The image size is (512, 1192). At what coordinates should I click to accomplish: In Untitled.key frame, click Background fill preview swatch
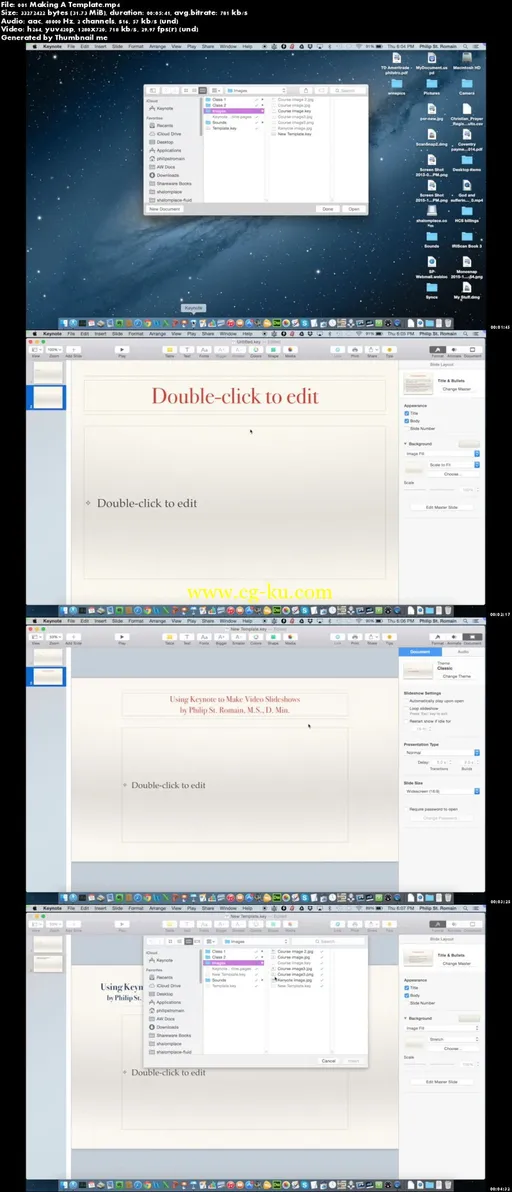469,443
